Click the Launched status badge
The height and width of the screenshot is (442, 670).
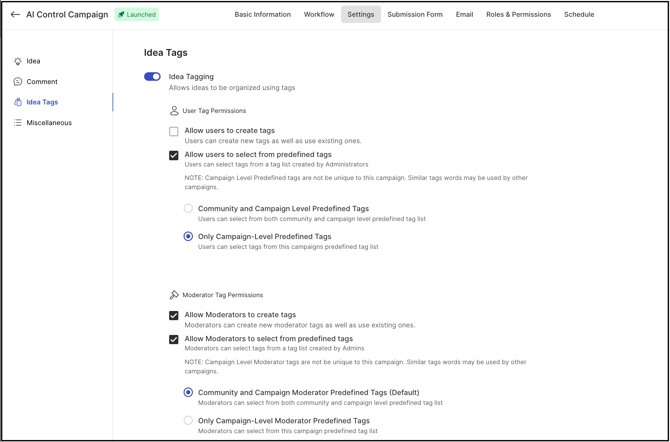(x=138, y=15)
